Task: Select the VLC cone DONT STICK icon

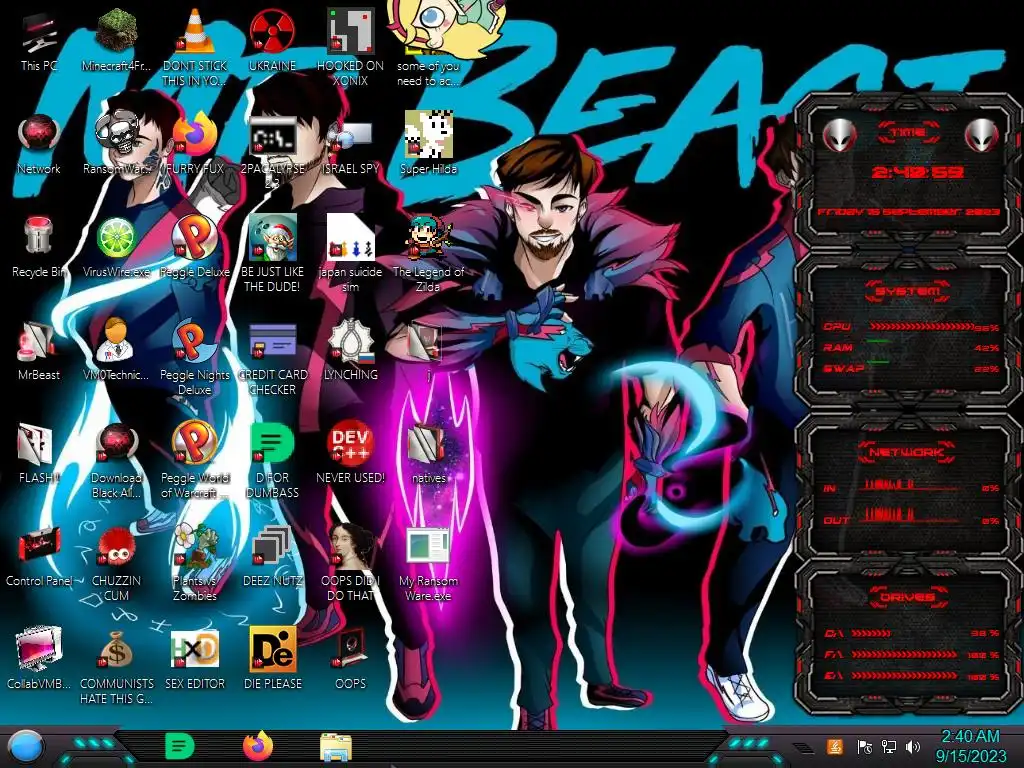Action: tap(195, 49)
